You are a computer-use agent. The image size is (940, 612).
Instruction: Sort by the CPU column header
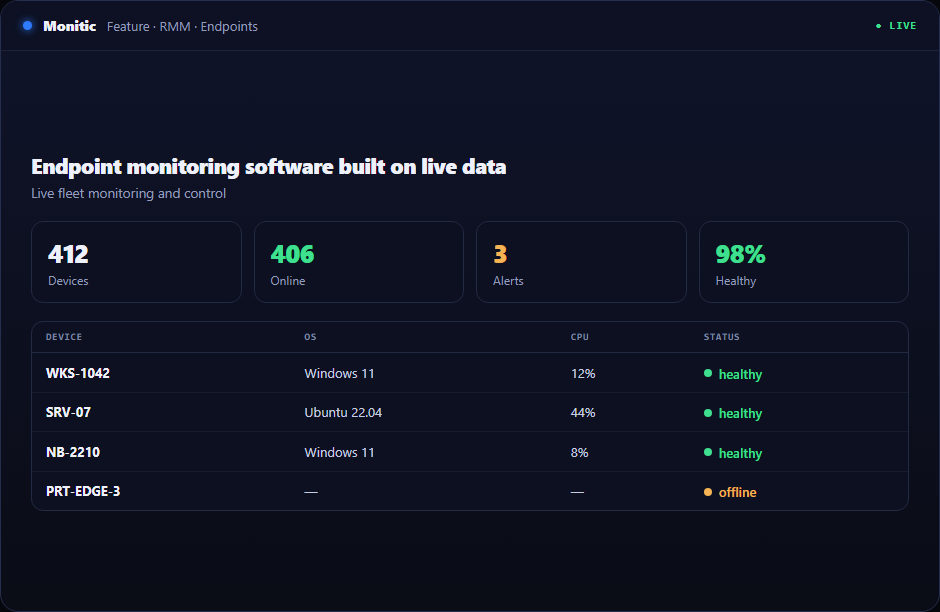[580, 337]
